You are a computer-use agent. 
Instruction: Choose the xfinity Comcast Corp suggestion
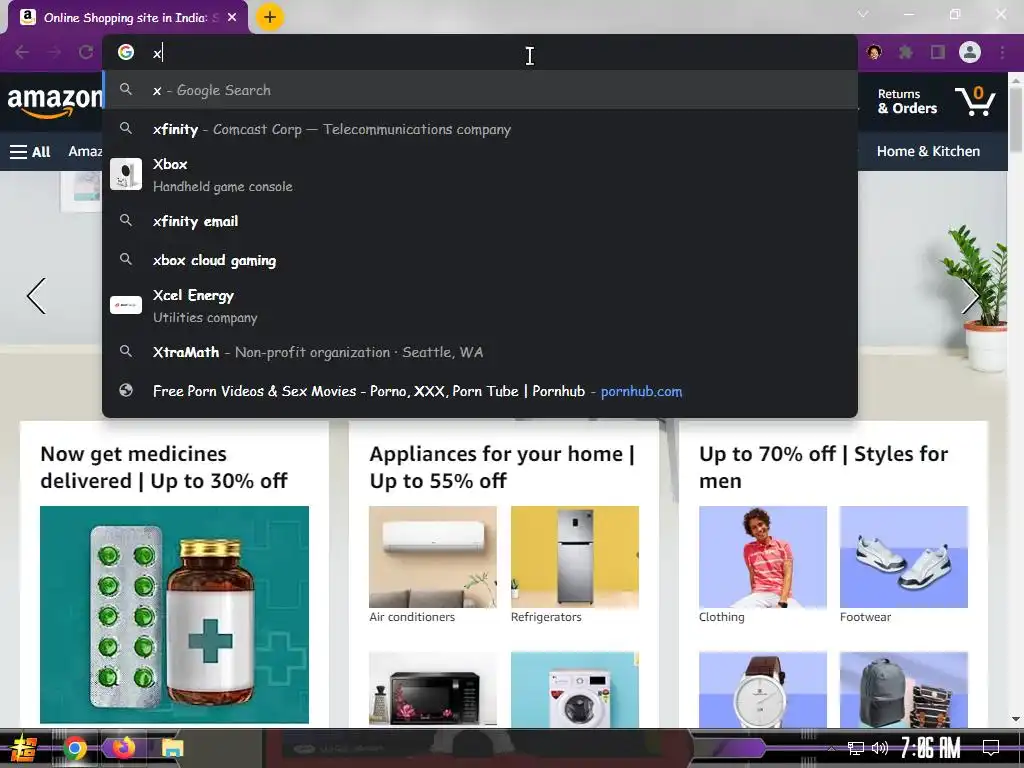[480, 129]
